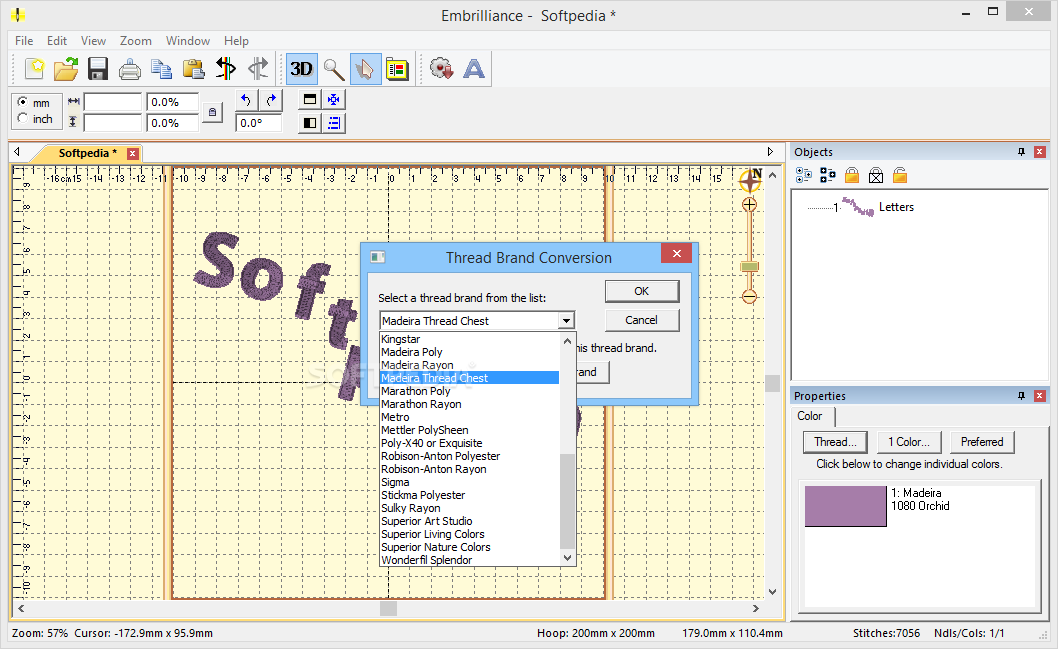This screenshot has width=1058, height=649.
Task: Toggle the 3D view button
Action: click(x=302, y=69)
